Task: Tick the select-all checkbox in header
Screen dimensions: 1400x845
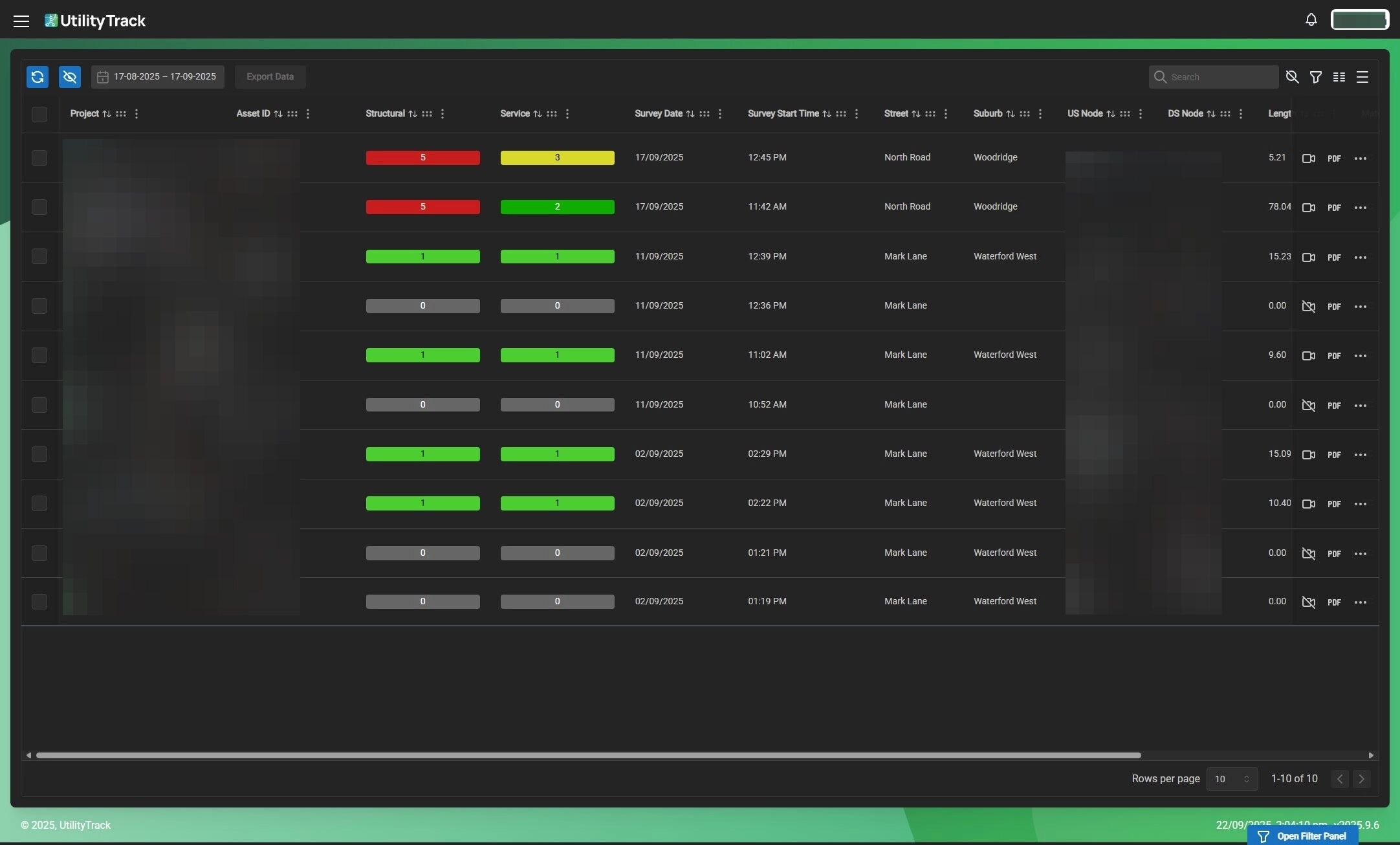Action: 39,115
